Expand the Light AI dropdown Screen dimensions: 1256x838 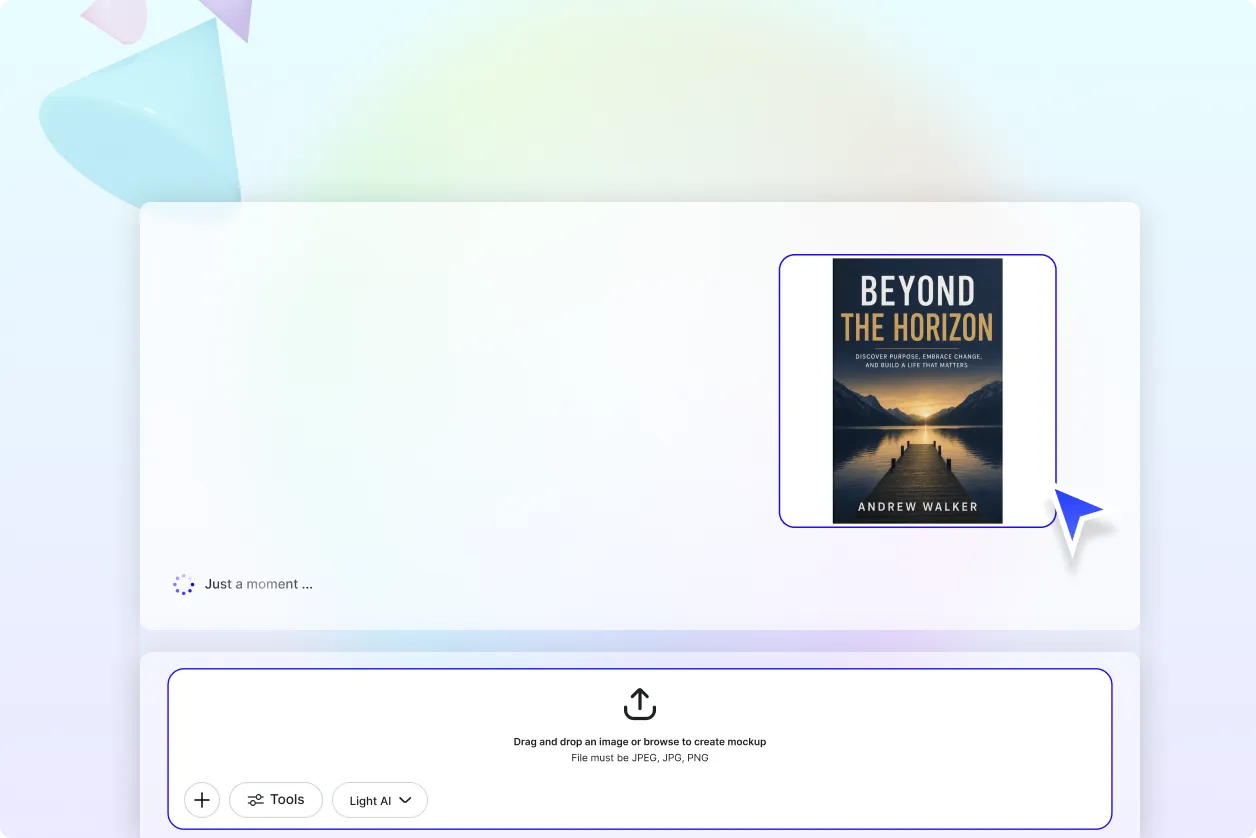[380, 800]
